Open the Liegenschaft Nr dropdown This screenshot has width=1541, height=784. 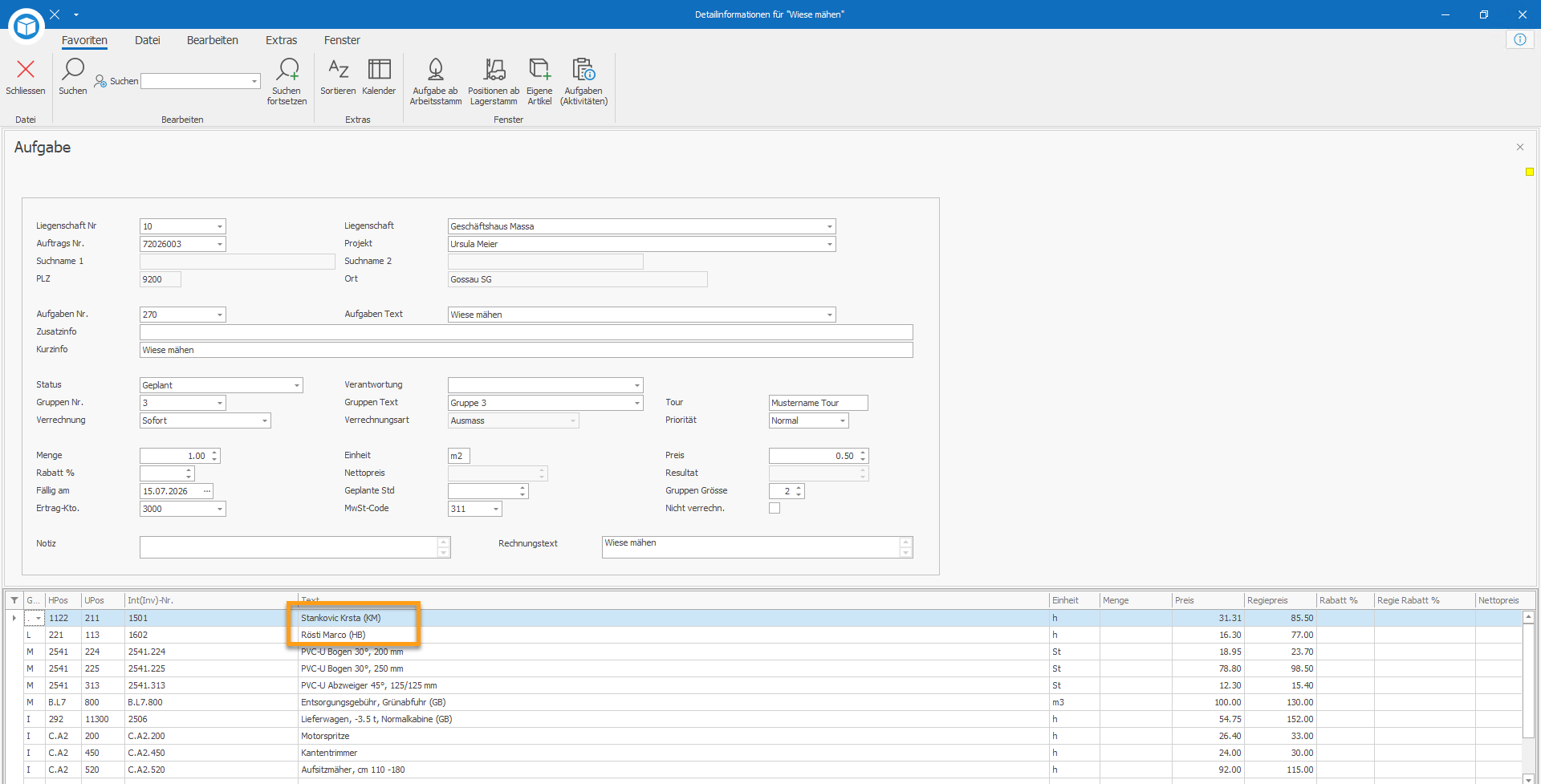[220, 226]
